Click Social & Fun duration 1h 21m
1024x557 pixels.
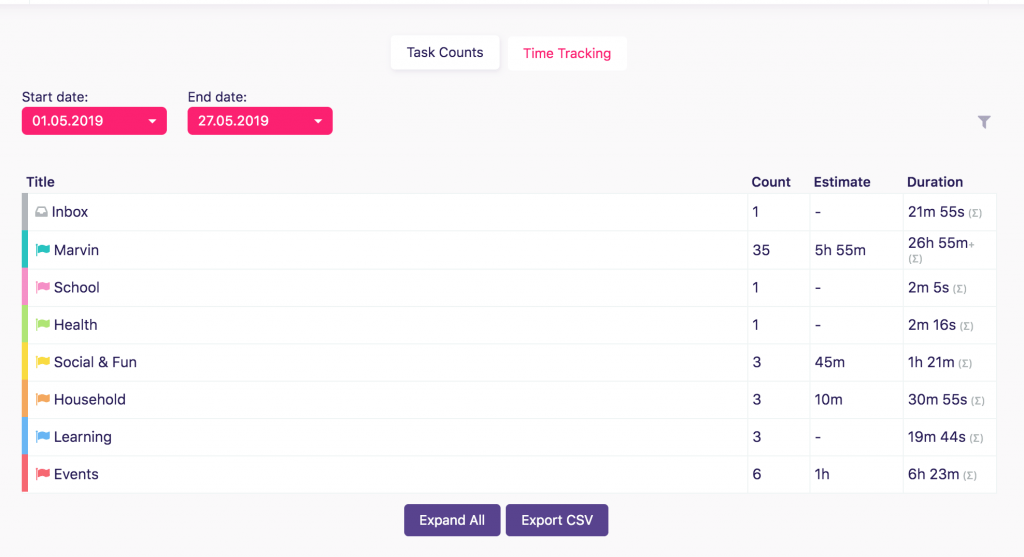click(x=931, y=362)
